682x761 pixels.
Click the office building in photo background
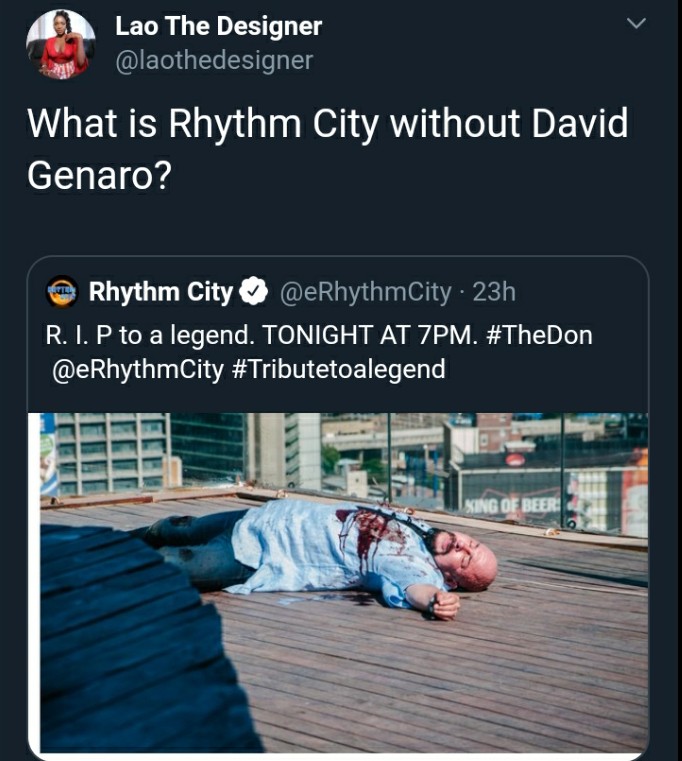click(112, 451)
